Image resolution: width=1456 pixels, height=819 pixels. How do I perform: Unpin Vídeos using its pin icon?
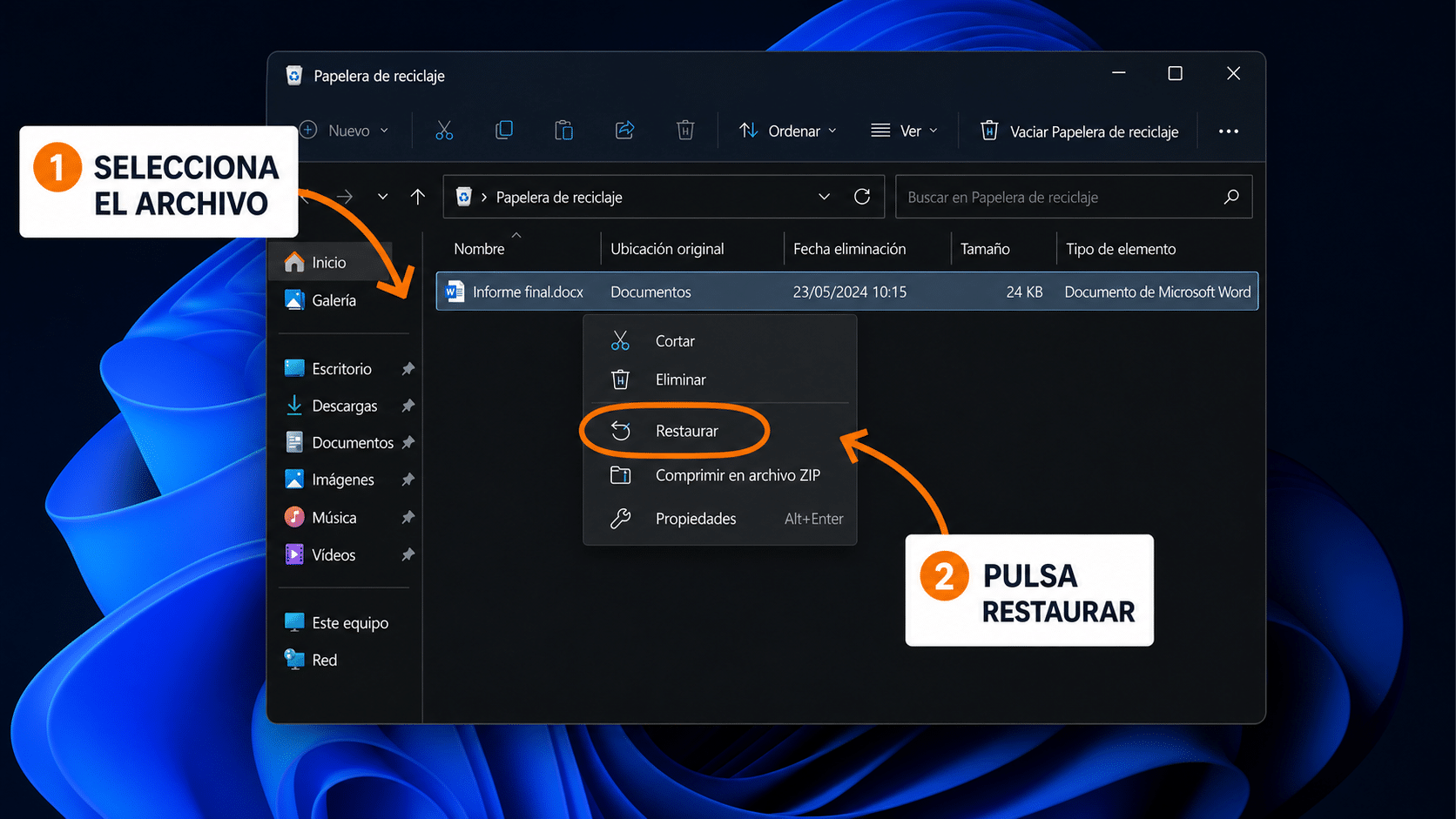click(x=408, y=554)
